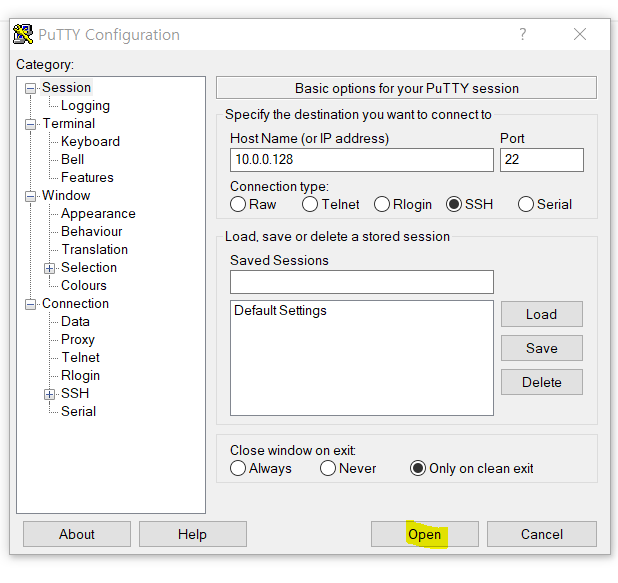Viewport: 618px width, 583px height.
Task: Collapse the Terminal tree node
Action: click(x=30, y=125)
